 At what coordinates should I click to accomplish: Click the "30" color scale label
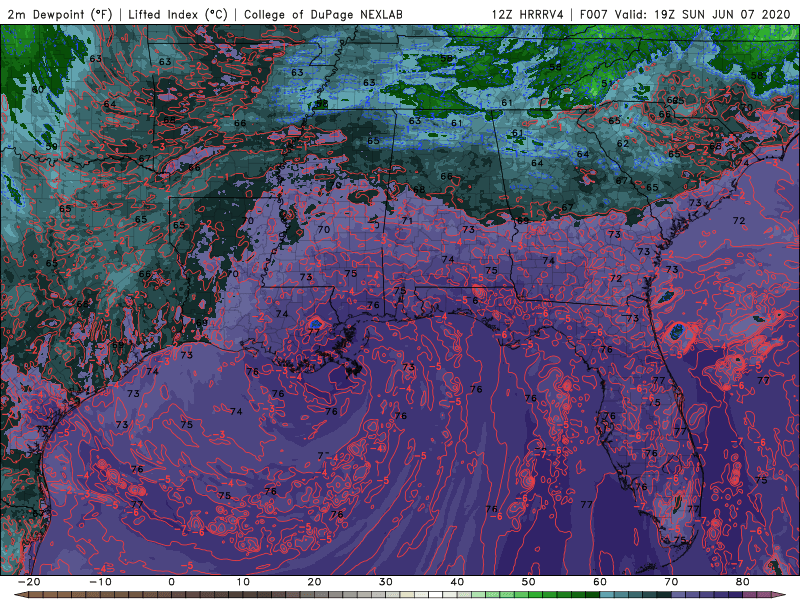(386, 582)
